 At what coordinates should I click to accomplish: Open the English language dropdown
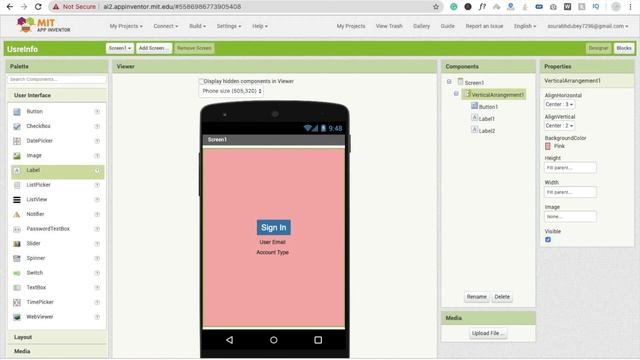click(x=525, y=26)
